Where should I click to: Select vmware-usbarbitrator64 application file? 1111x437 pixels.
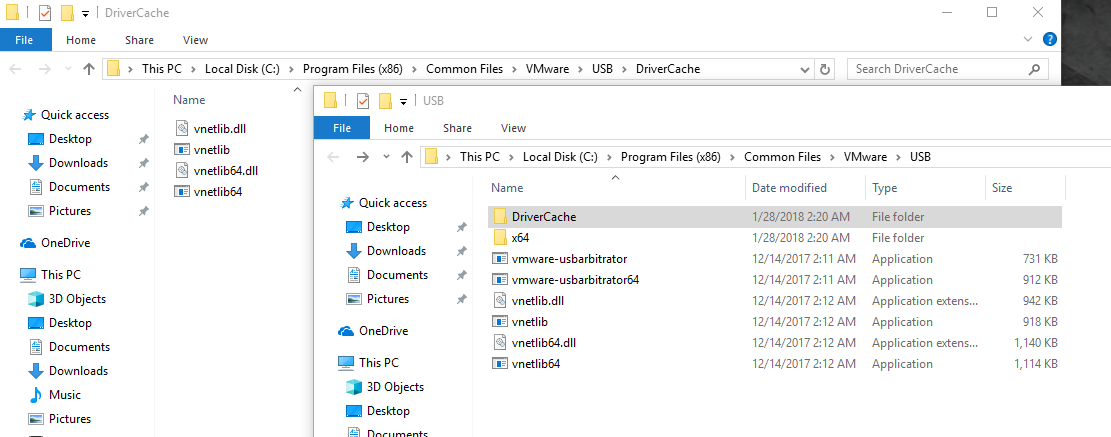point(575,280)
